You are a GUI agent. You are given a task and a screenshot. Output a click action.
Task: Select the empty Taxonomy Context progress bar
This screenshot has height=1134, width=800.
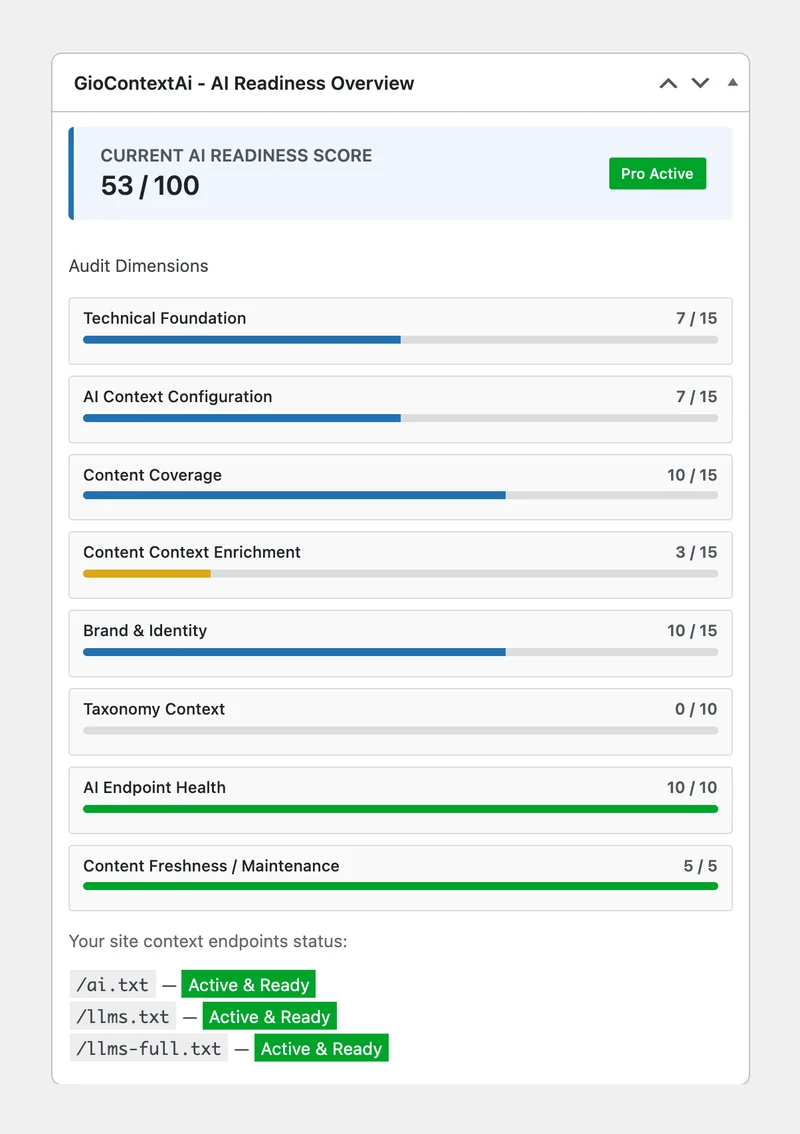[401, 730]
